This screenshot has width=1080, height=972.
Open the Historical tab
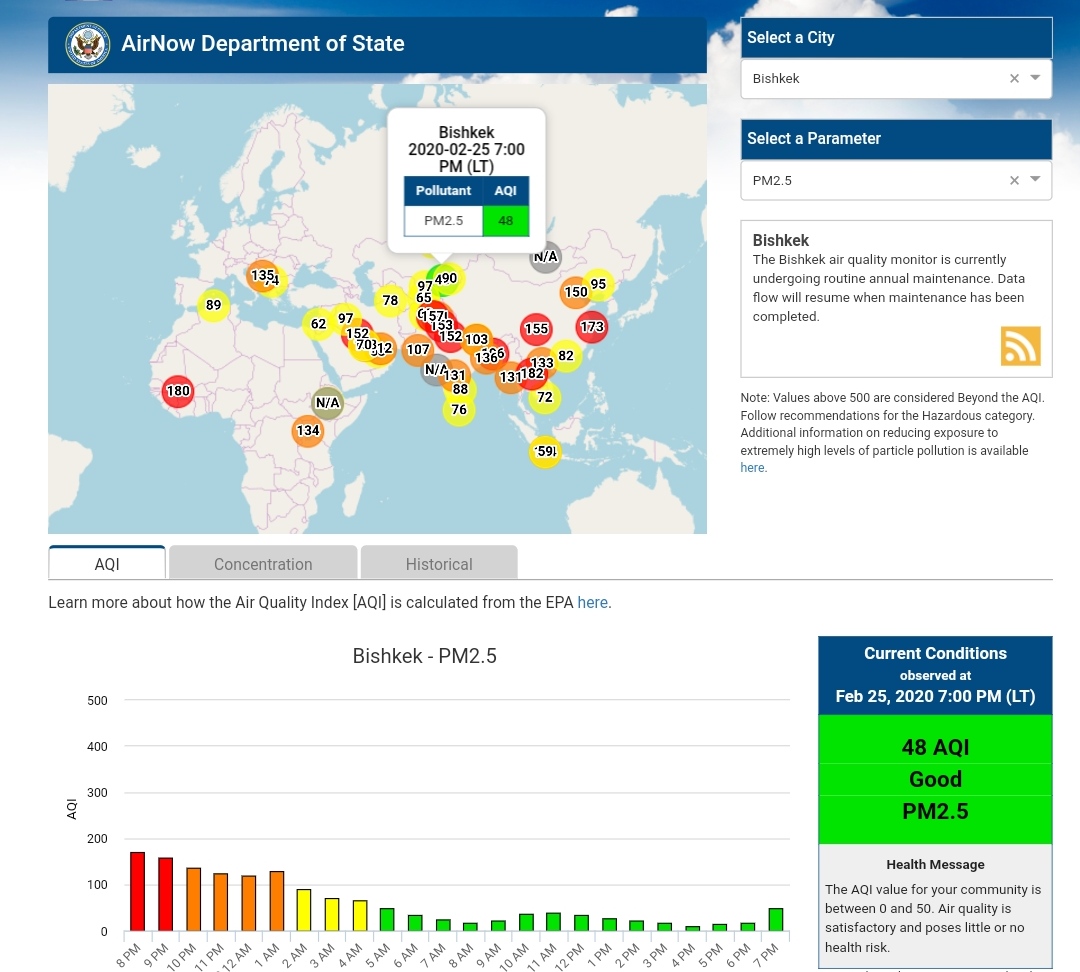pyautogui.click(x=439, y=564)
